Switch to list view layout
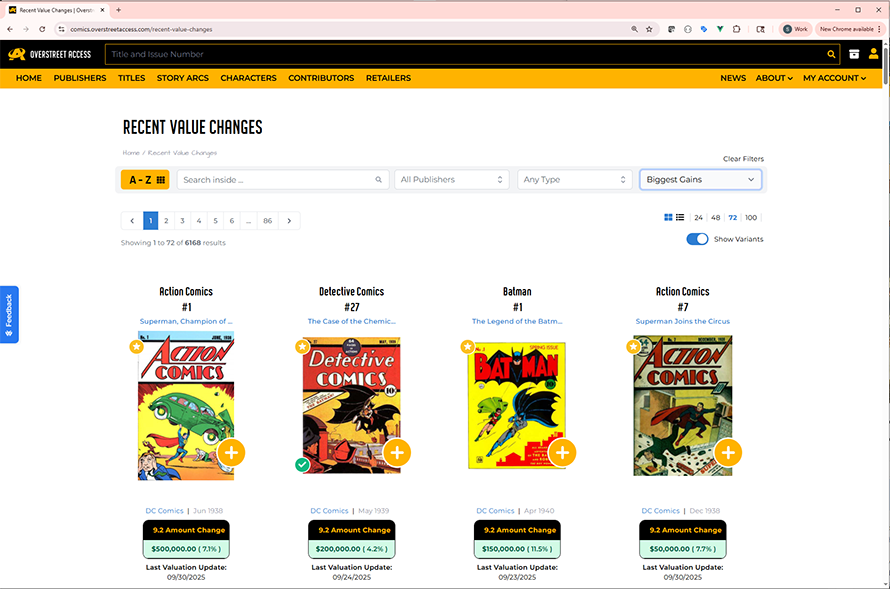 pyautogui.click(x=680, y=217)
